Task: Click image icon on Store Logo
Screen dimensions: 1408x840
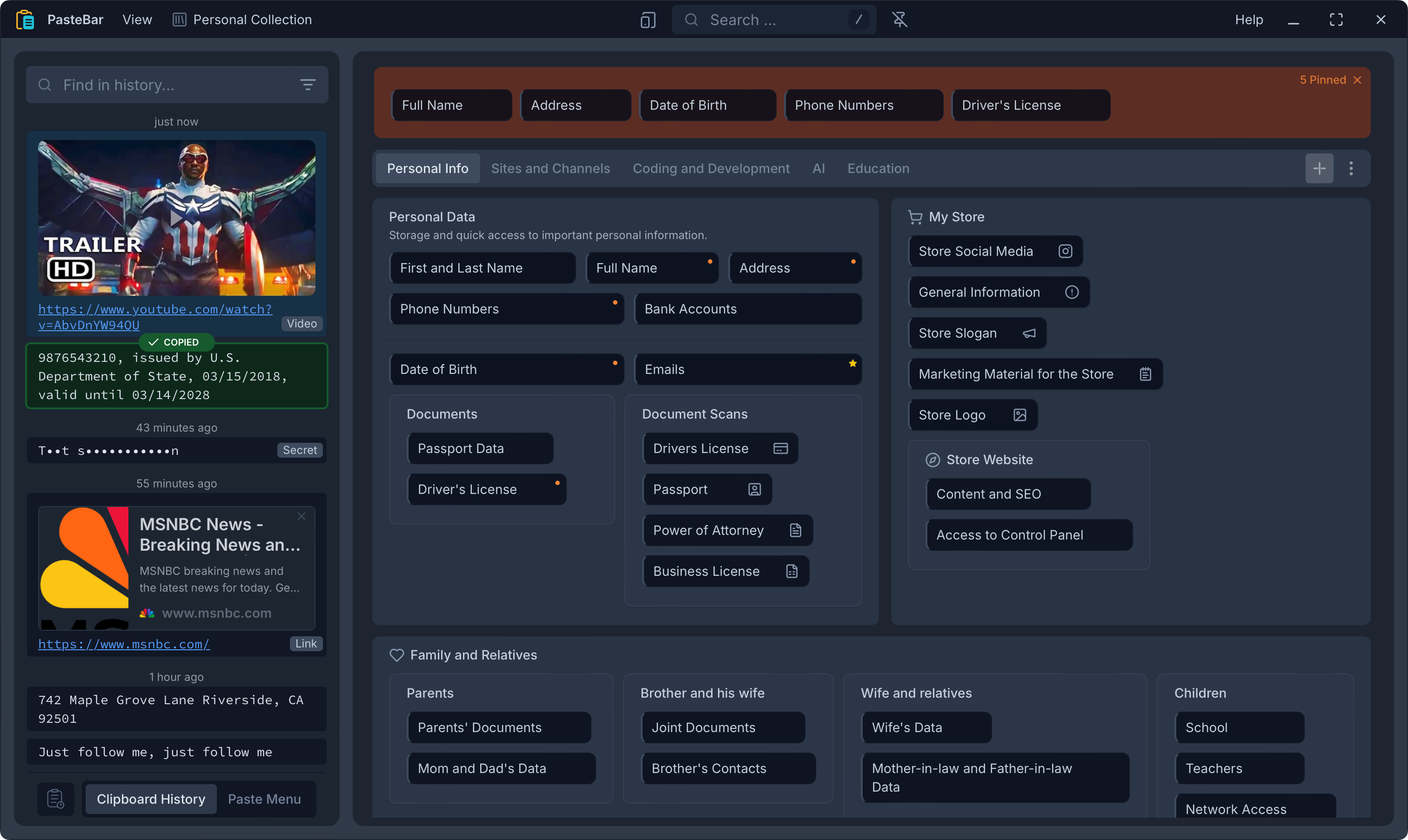Action: click(x=1019, y=415)
